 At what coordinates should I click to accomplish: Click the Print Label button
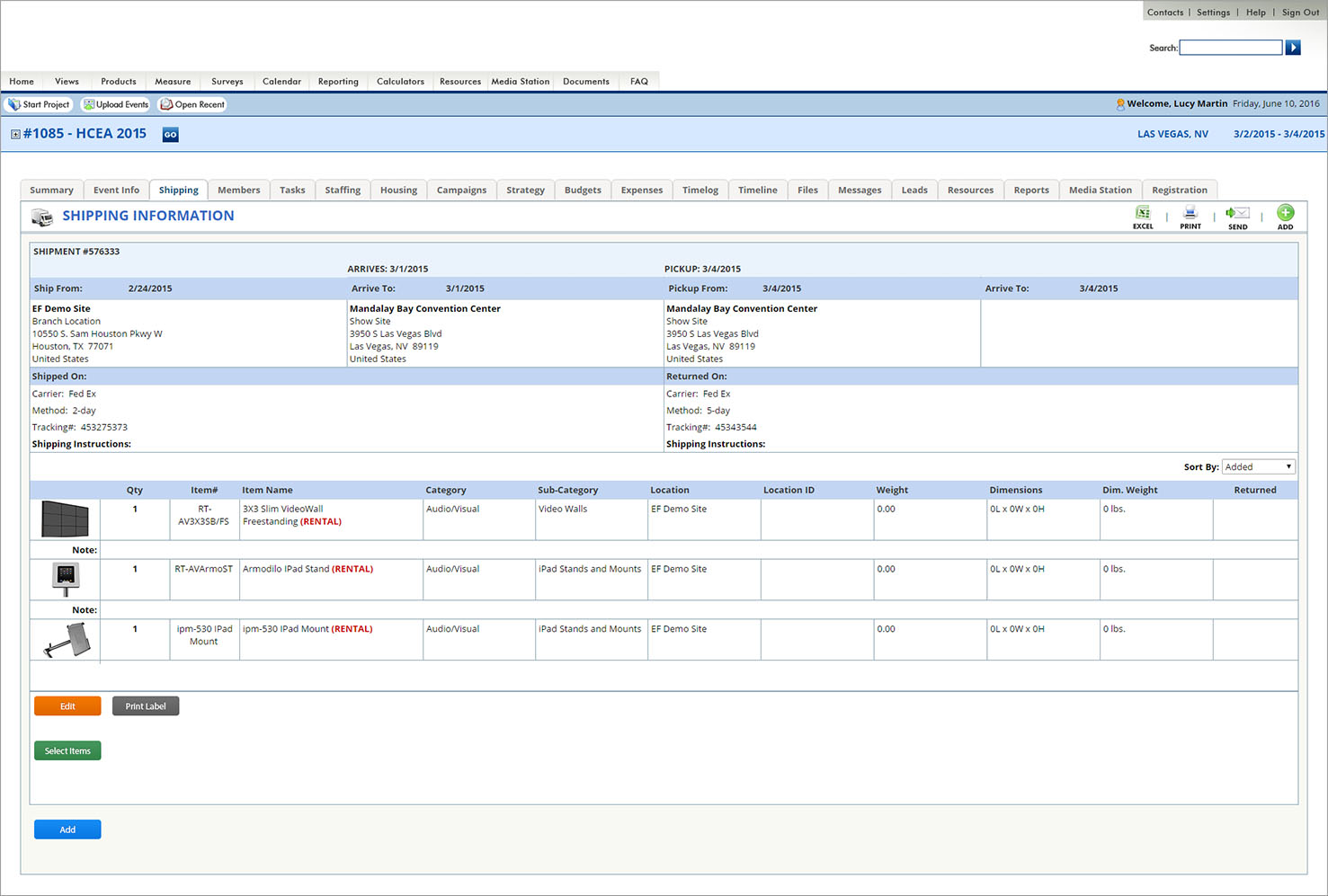click(146, 706)
